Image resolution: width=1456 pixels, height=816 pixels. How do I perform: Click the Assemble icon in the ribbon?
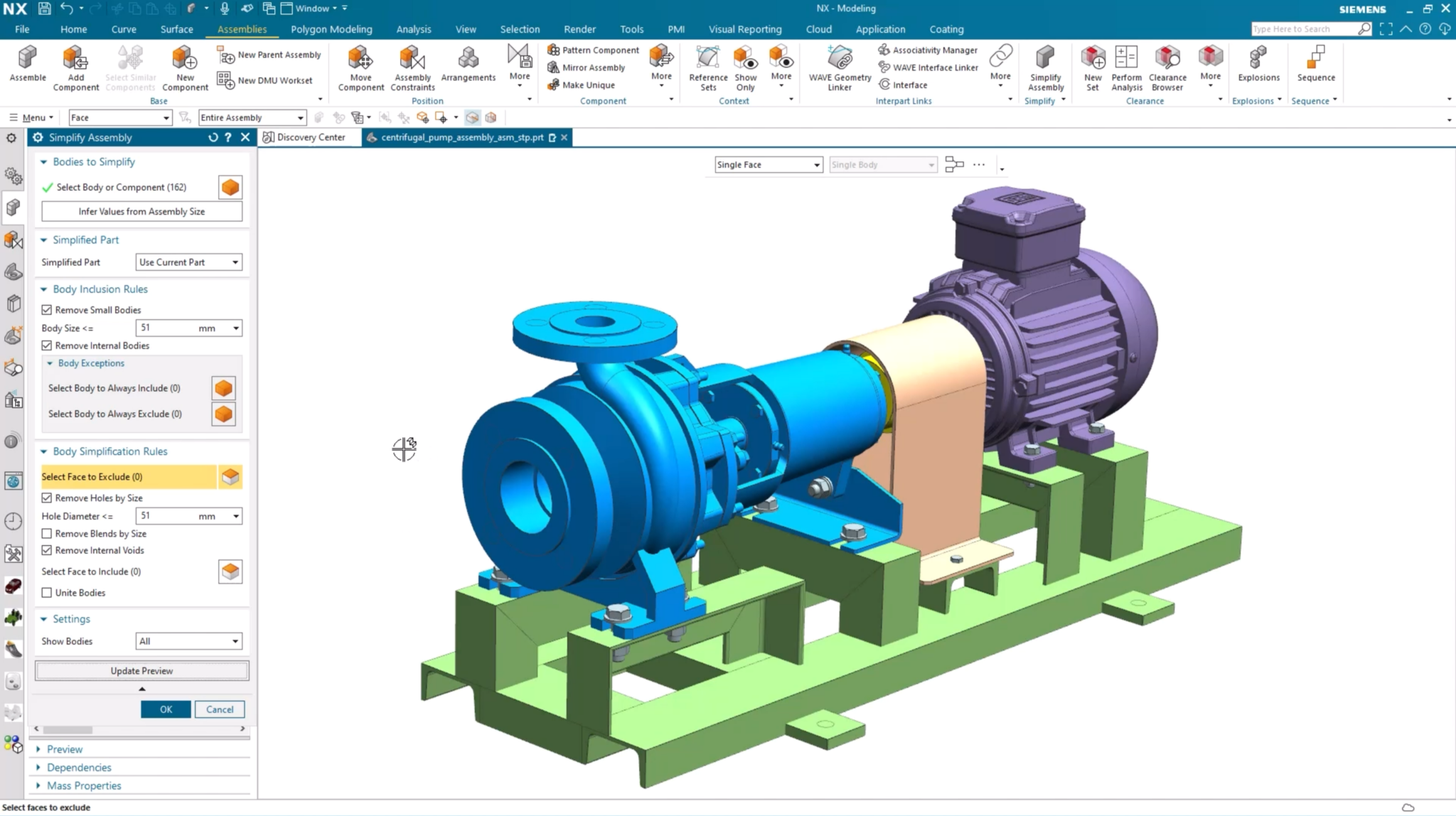click(28, 63)
